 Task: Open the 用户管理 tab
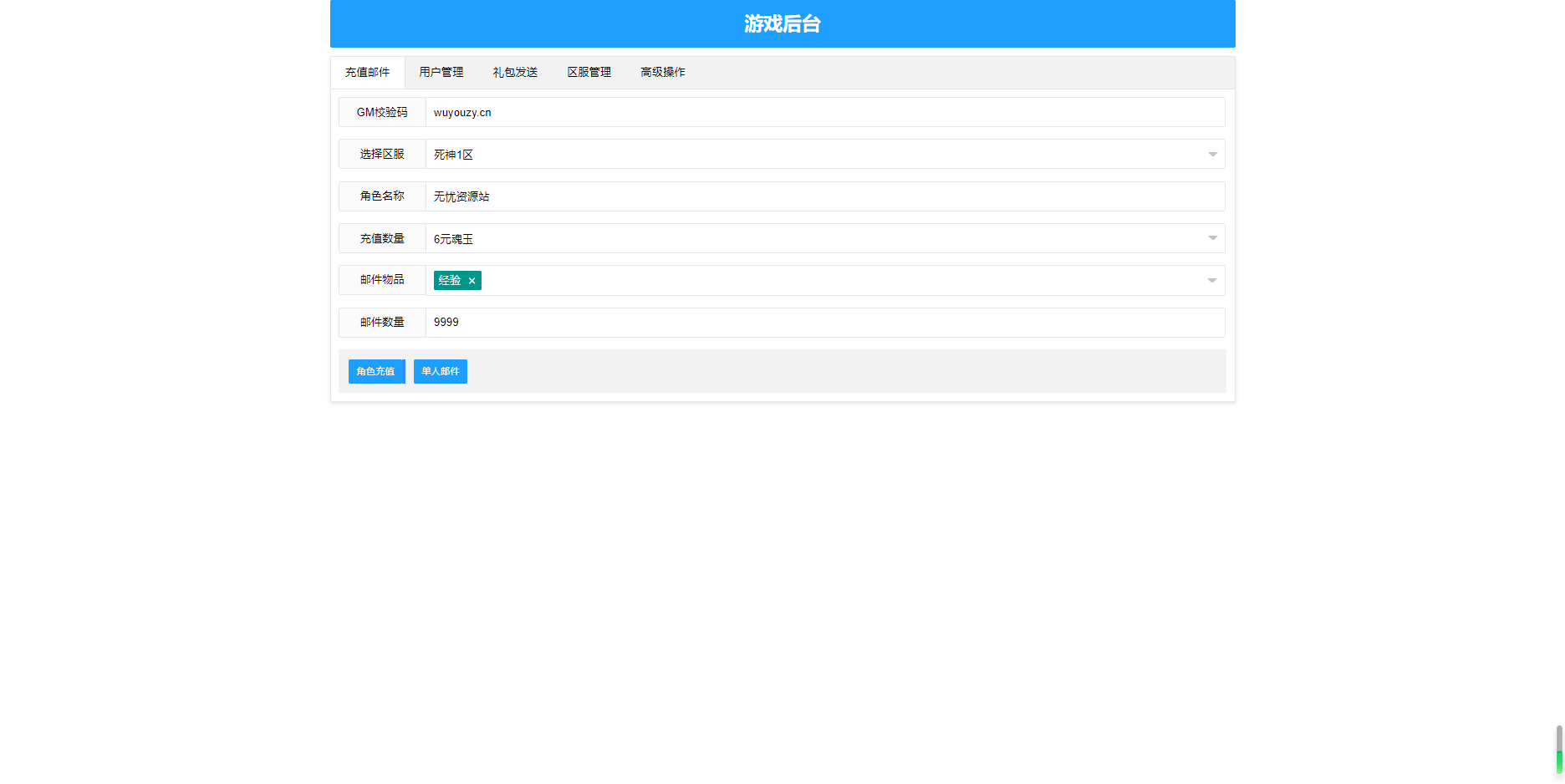(x=441, y=73)
